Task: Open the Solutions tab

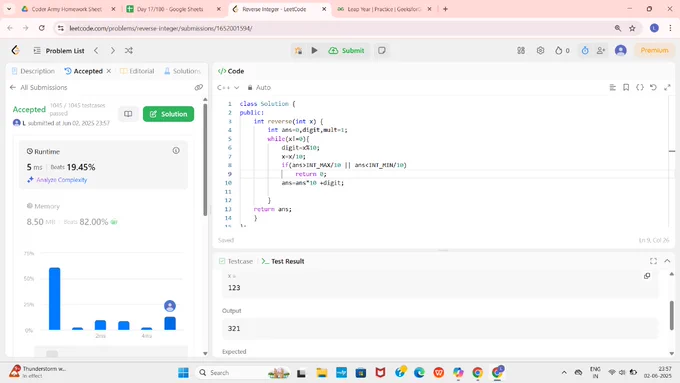Action: tap(182, 71)
